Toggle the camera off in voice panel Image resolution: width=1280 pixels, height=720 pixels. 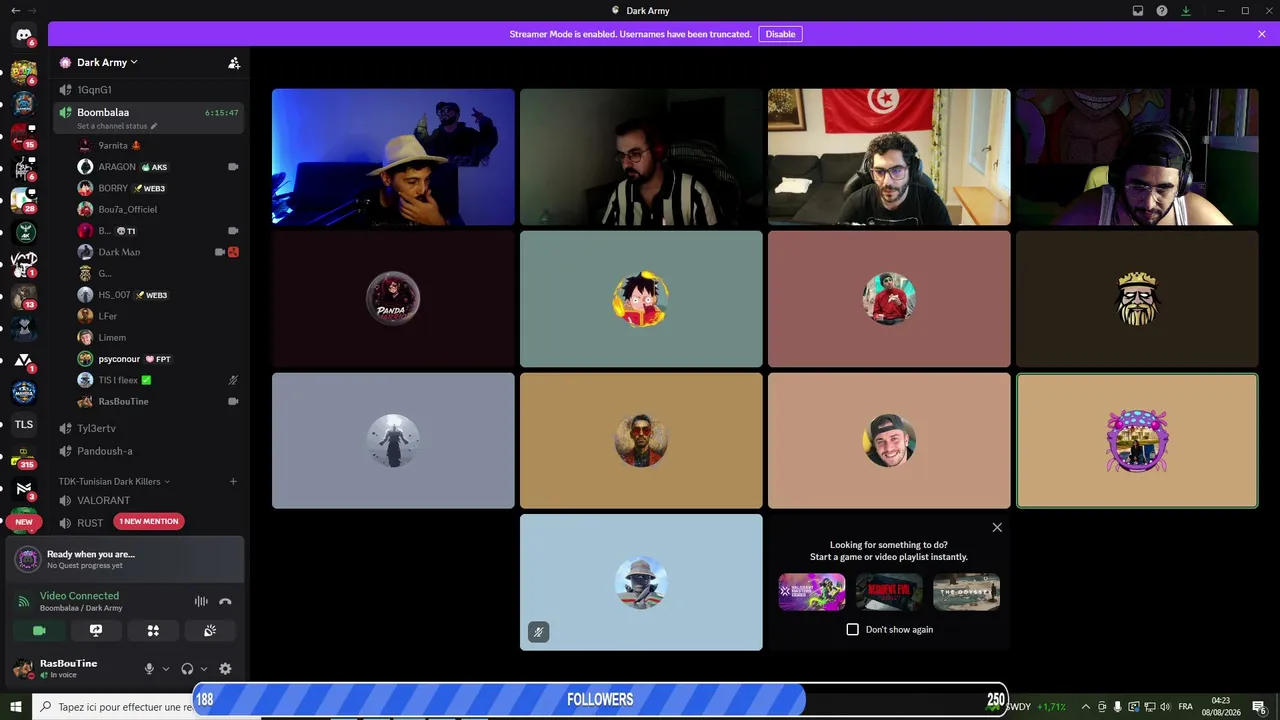coord(39,631)
